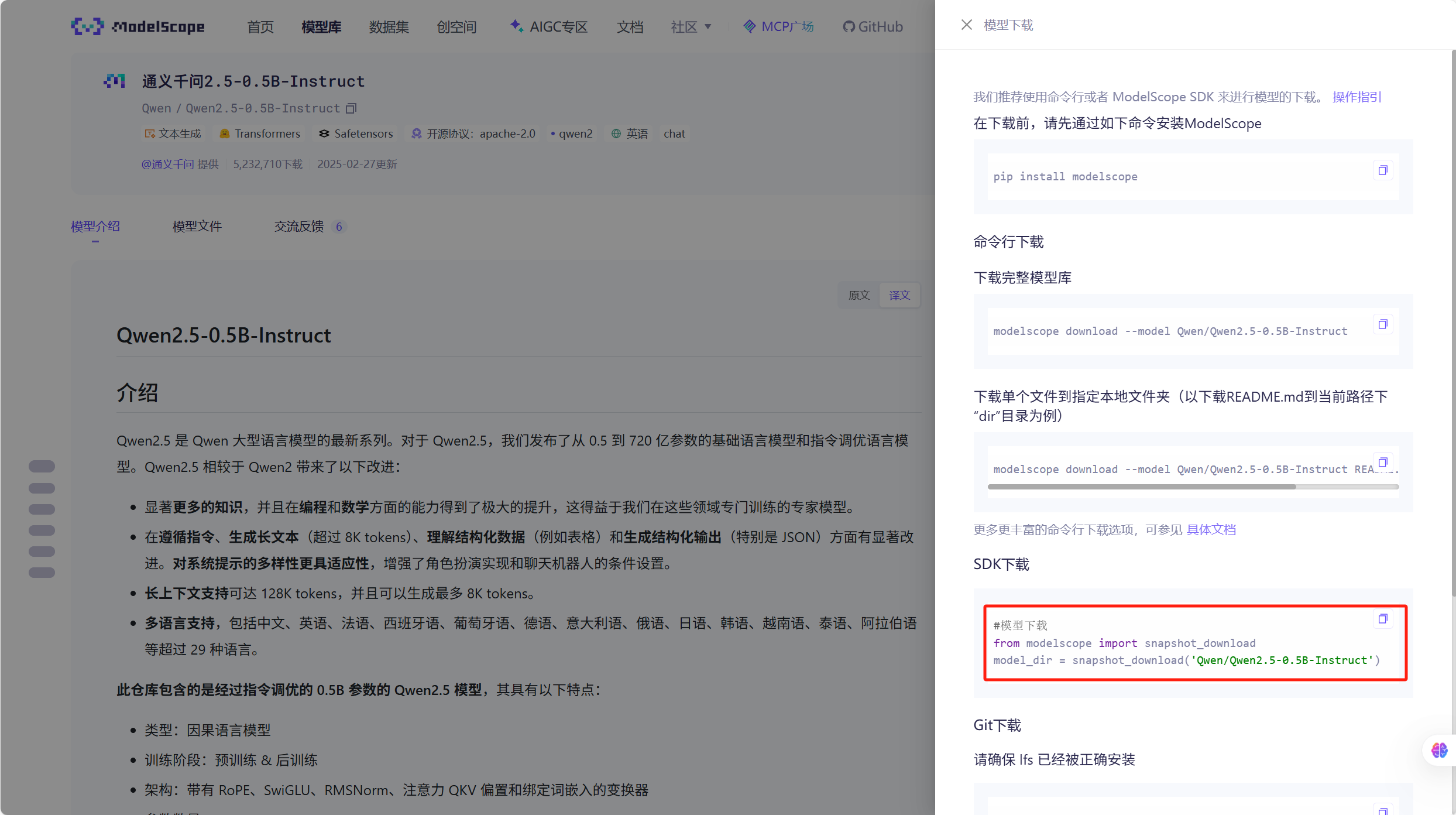
Task: Click the Safetensors tag
Action: (356, 134)
